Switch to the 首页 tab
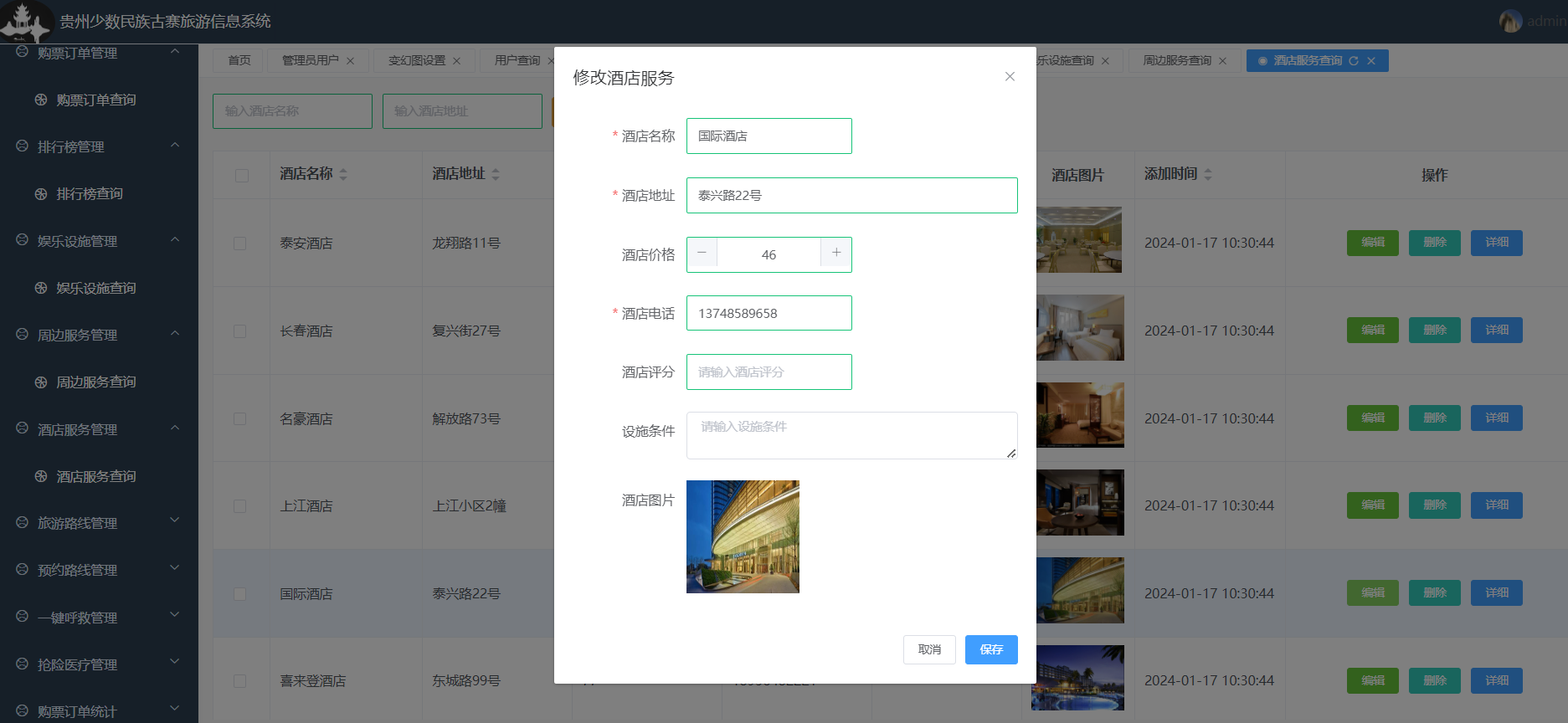Image resolution: width=1568 pixels, height=723 pixels. 239,60
